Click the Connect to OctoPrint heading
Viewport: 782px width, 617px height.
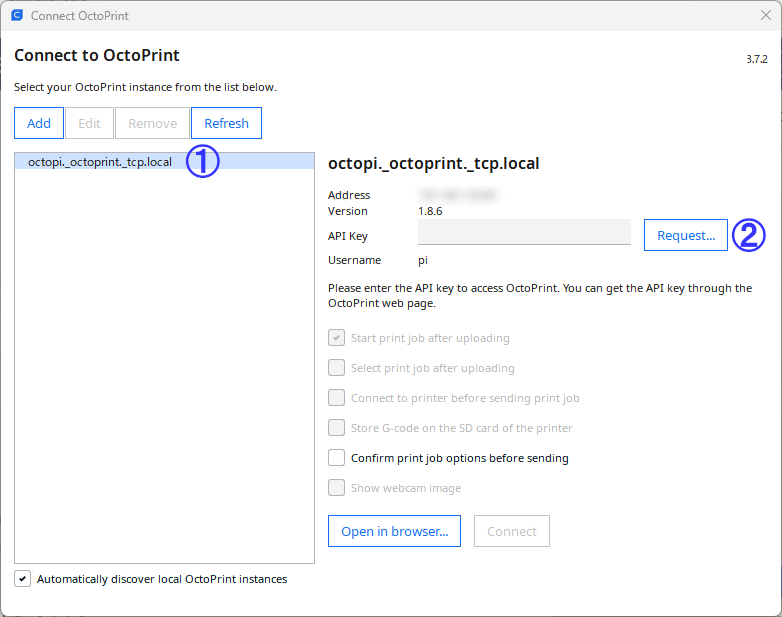[x=97, y=55]
